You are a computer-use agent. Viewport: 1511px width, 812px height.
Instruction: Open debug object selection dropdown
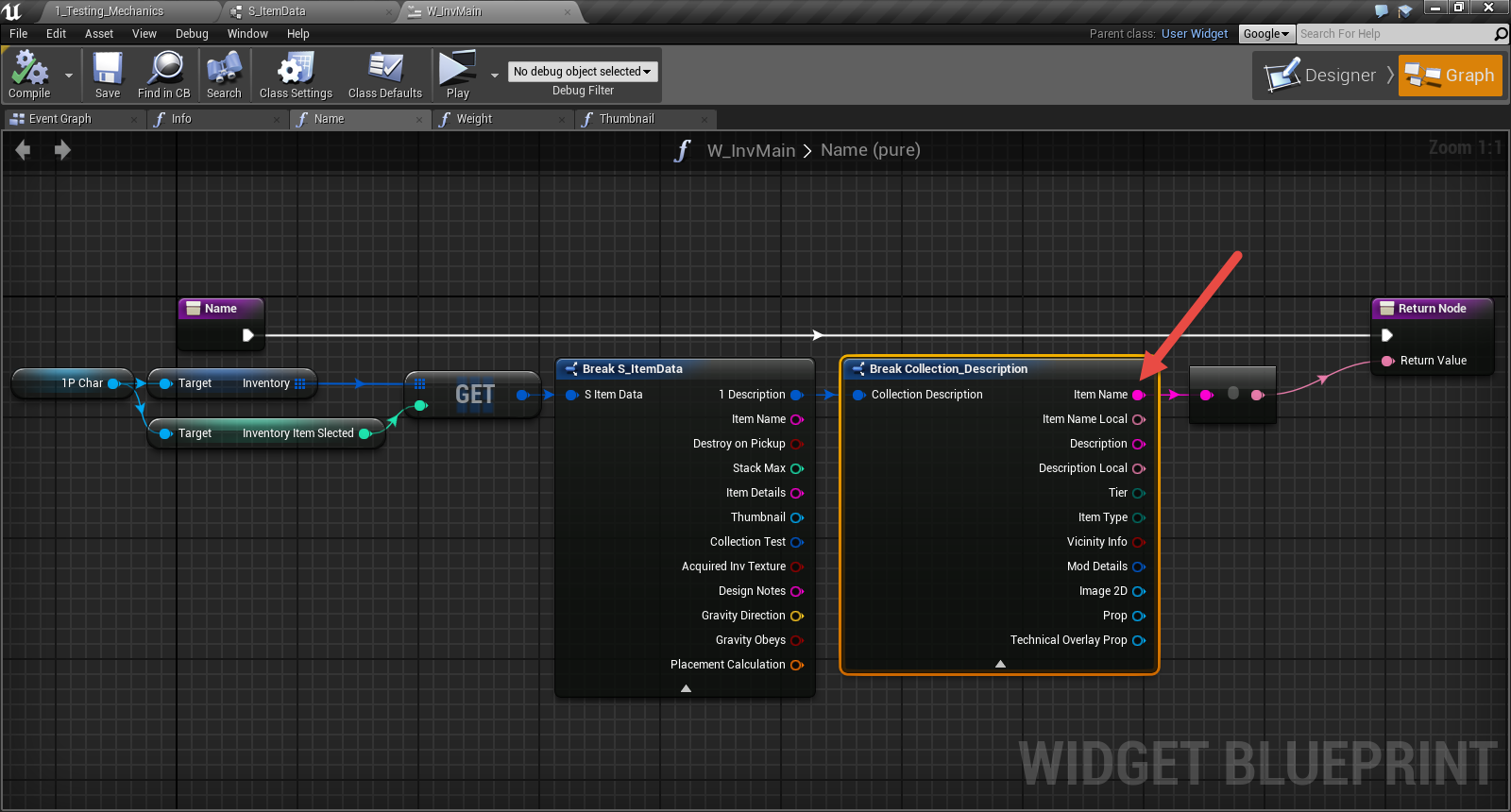pyautogui.click(x=583, y=71)
